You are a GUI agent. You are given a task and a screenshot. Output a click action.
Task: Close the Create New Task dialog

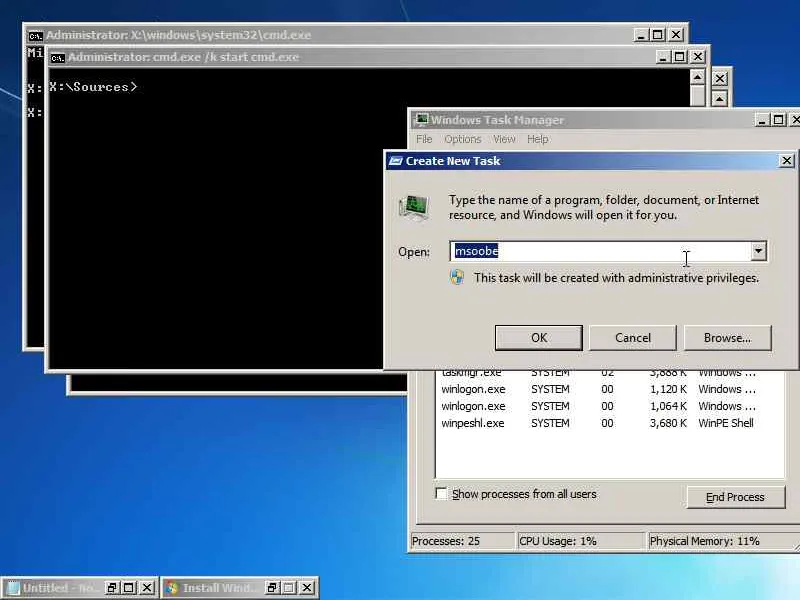787,161
